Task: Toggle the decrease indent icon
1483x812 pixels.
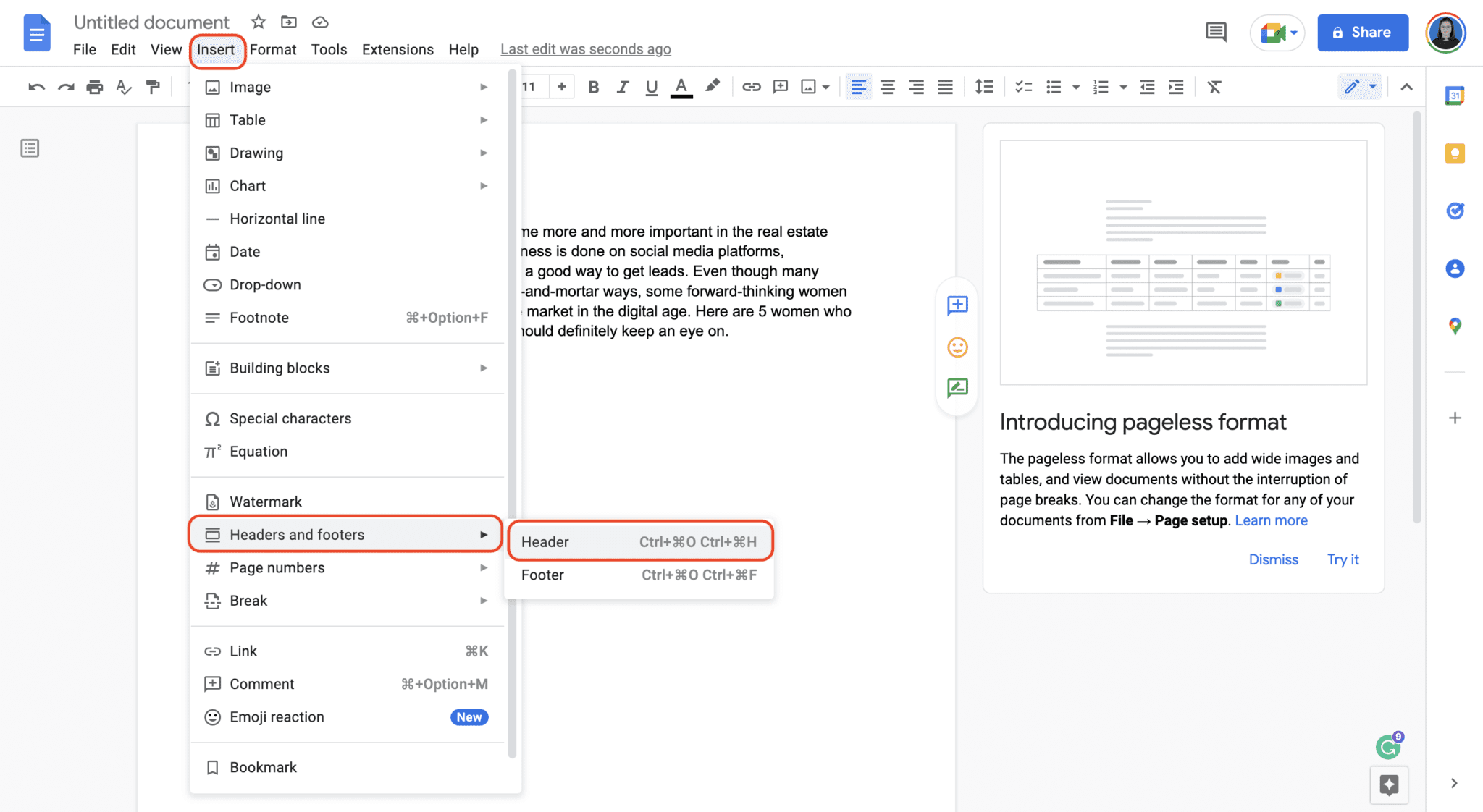Action: 1146,87
